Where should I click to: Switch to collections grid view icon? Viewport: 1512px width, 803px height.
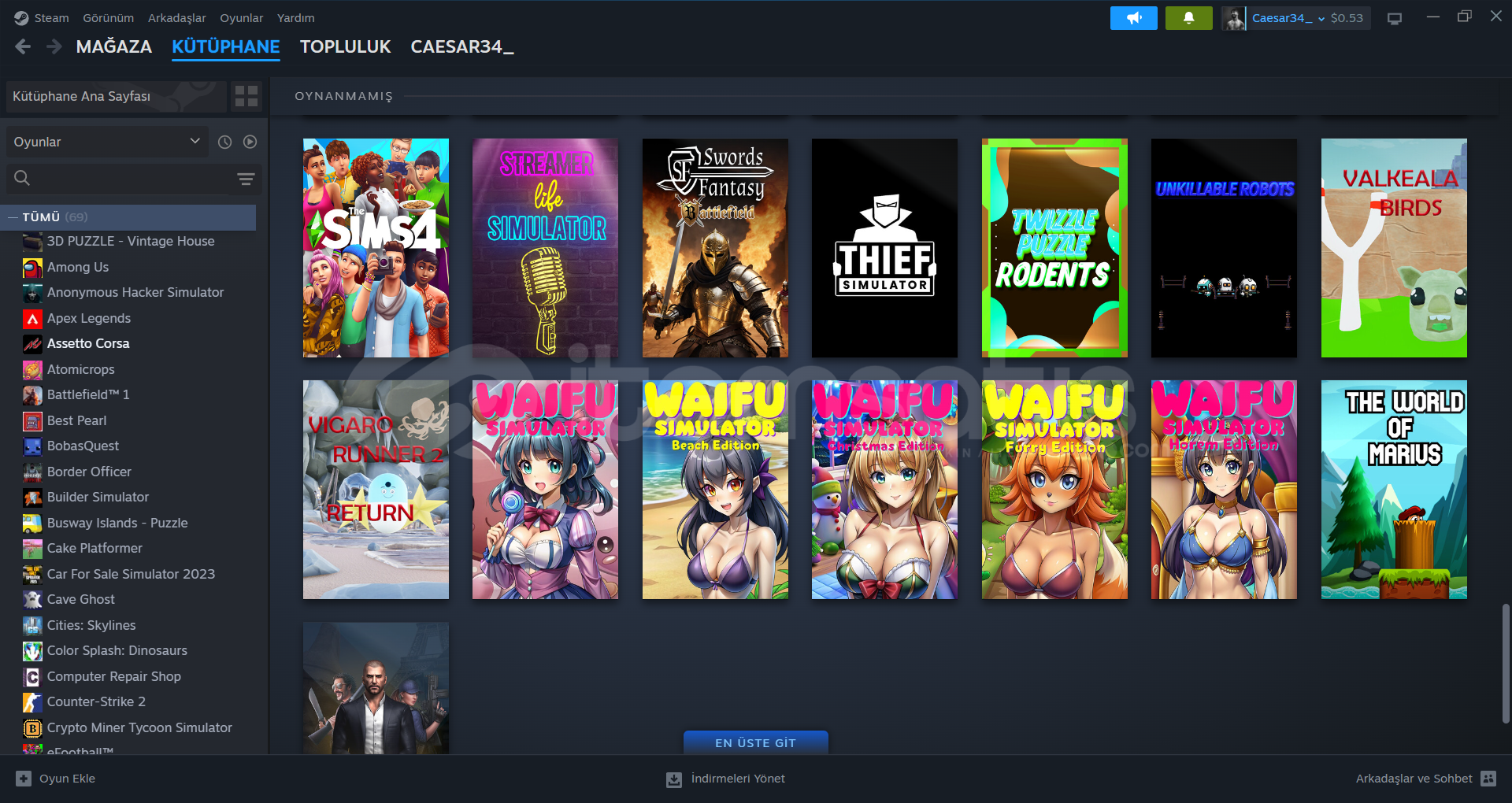pyautogui.click(x=246, y=96)
